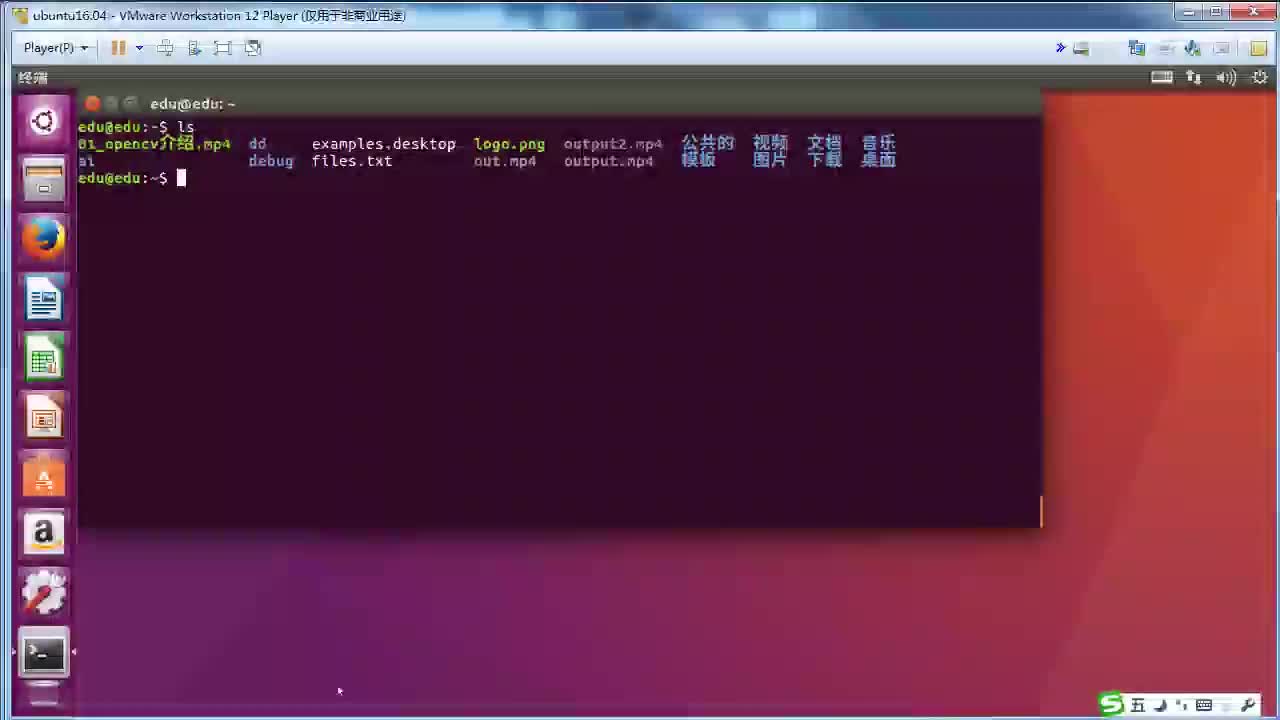
Task: Click the 音乐 directory name
Action: [879, 144]
